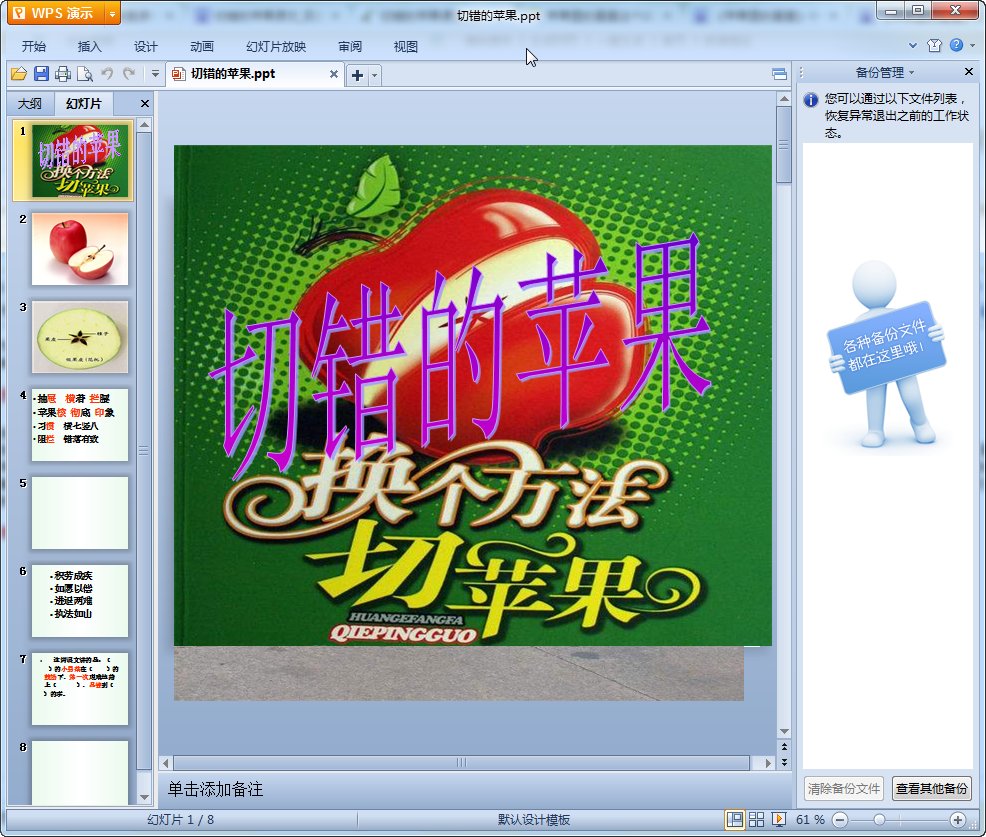
Task: Open Print Preview icon
Action: click(85, 74)
